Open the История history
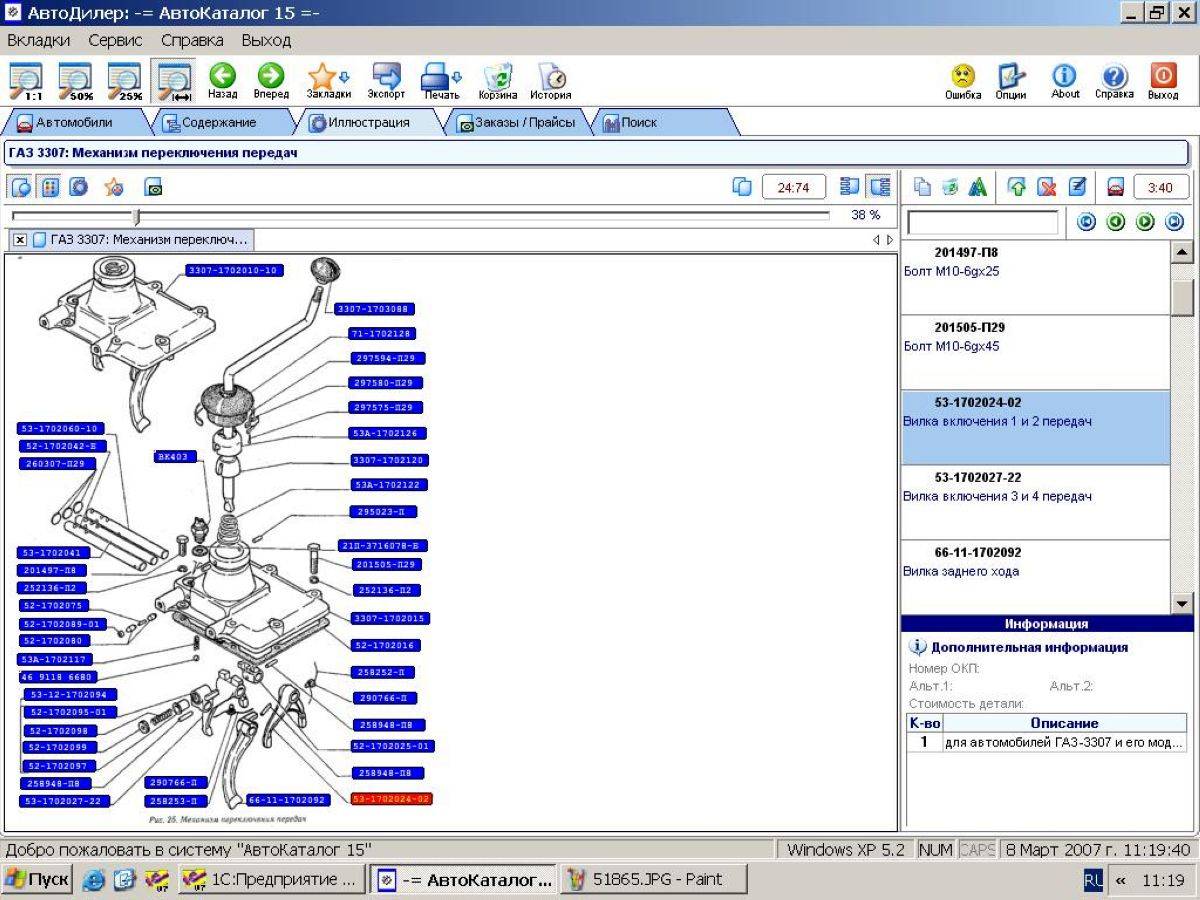Screen dimensions: 1200x900 (x=551, y=81)
